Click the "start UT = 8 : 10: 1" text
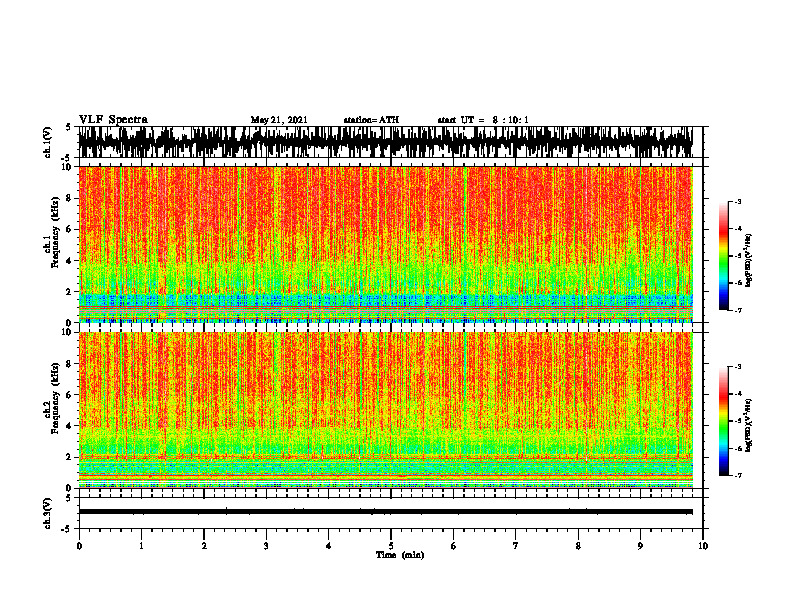This screenshot has height=612, width=792. tap(483, 120)
